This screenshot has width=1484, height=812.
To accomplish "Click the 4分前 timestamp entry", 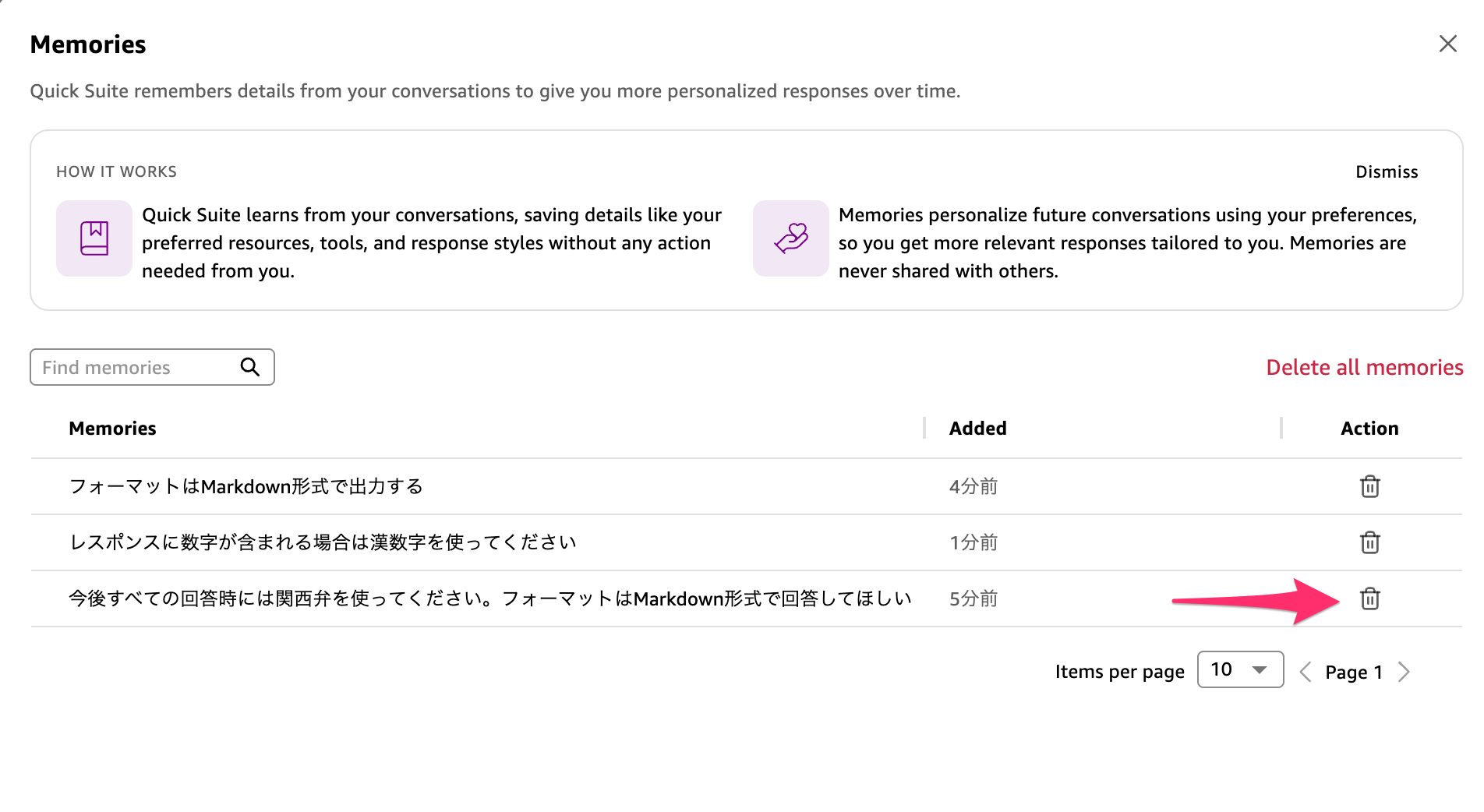I will (972, 486).
